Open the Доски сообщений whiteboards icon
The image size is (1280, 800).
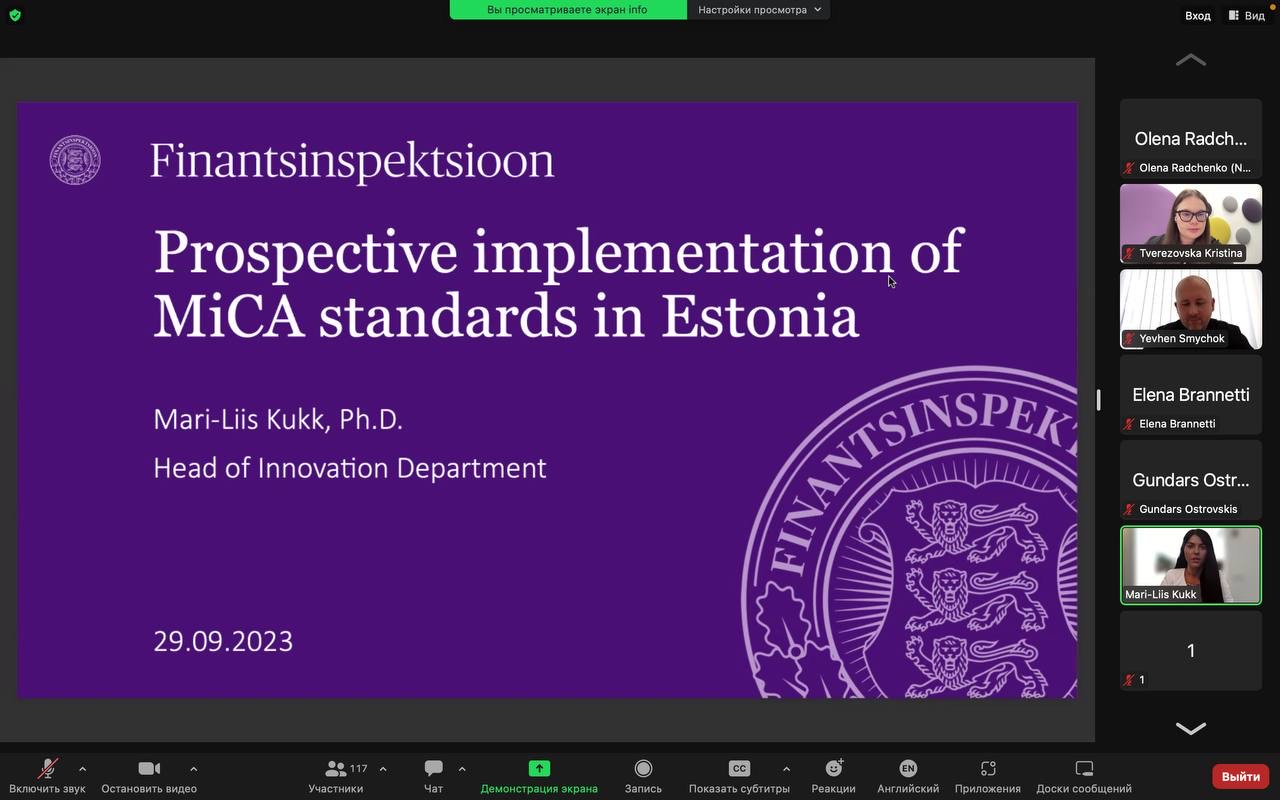tap(1084, 769)
